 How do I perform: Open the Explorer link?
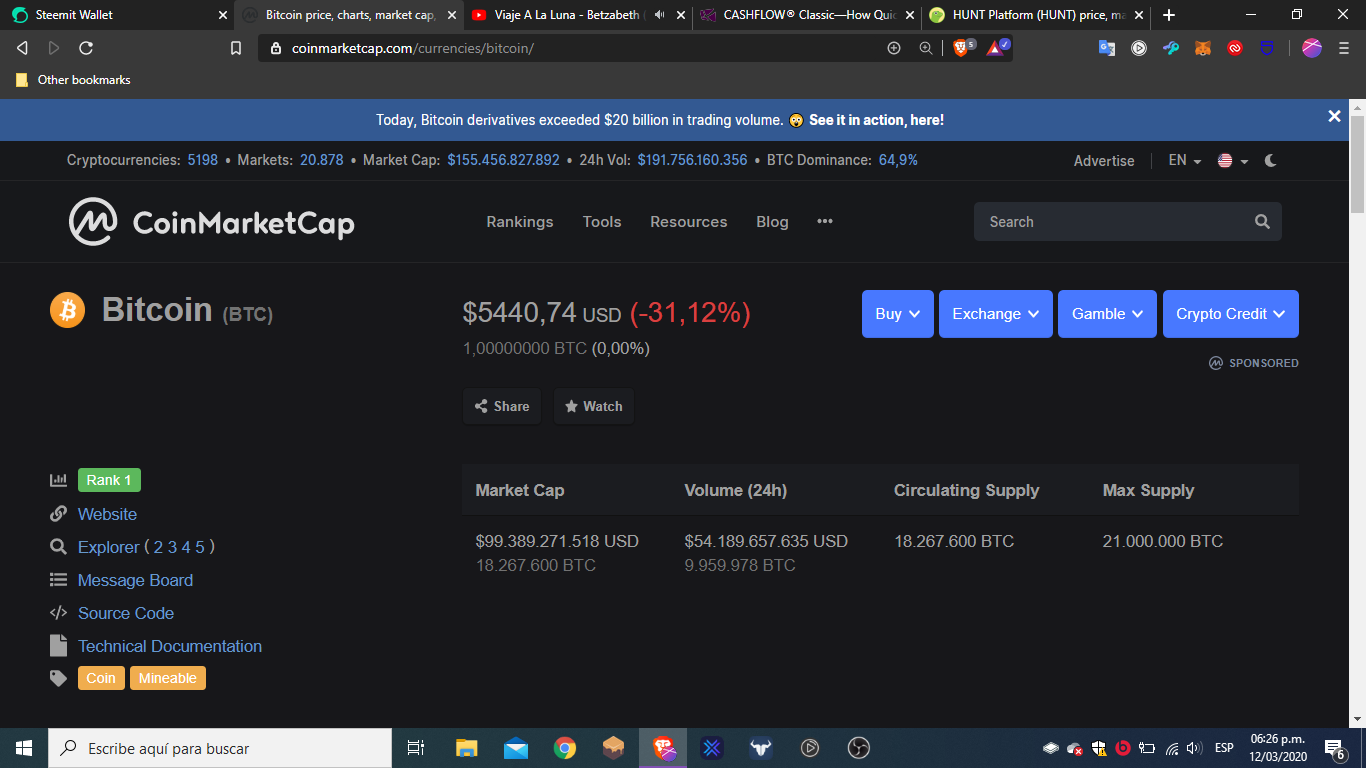pyautogui.click(x=109, y=547)
